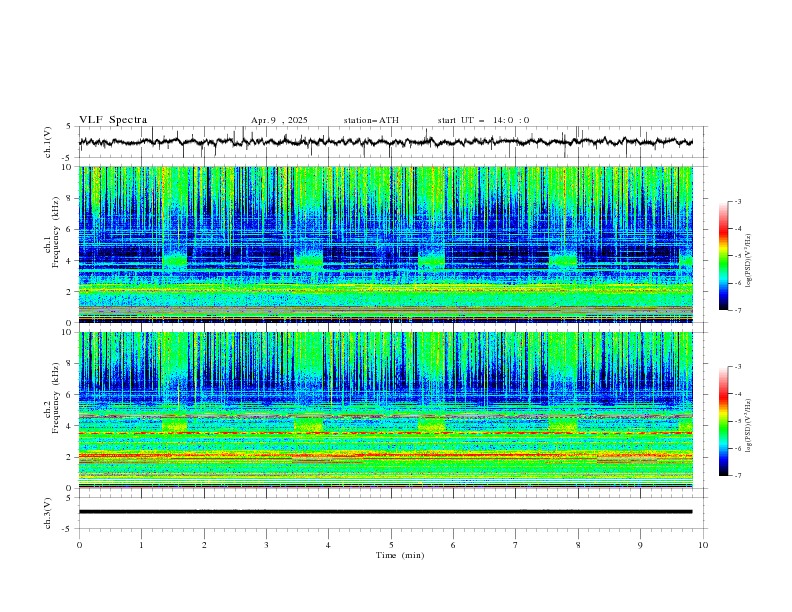Click the 'start UT = 14:0 :0' text
792x612 pixels.
point(483,120)
